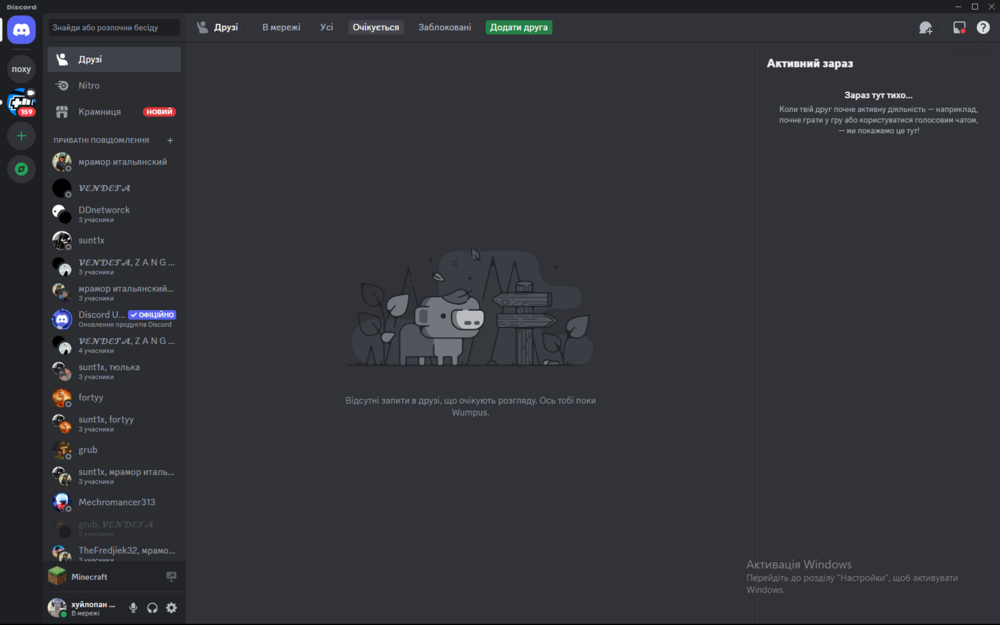Create a new private message plus icon

click(x=170, y=140)
